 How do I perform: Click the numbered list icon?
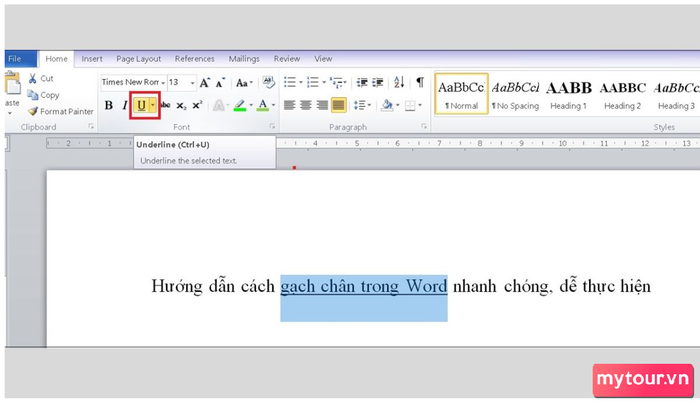tap(313, 82)
